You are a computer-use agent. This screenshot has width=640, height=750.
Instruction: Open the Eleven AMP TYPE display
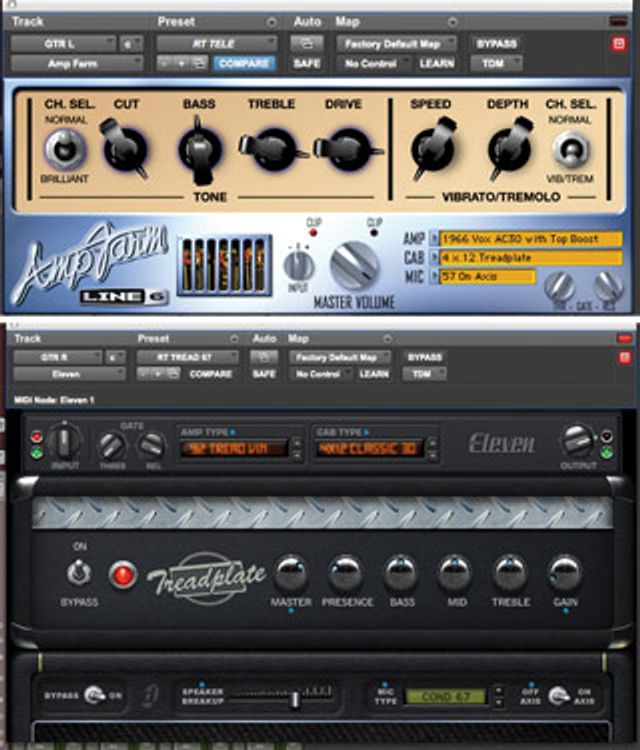(234, 448)
